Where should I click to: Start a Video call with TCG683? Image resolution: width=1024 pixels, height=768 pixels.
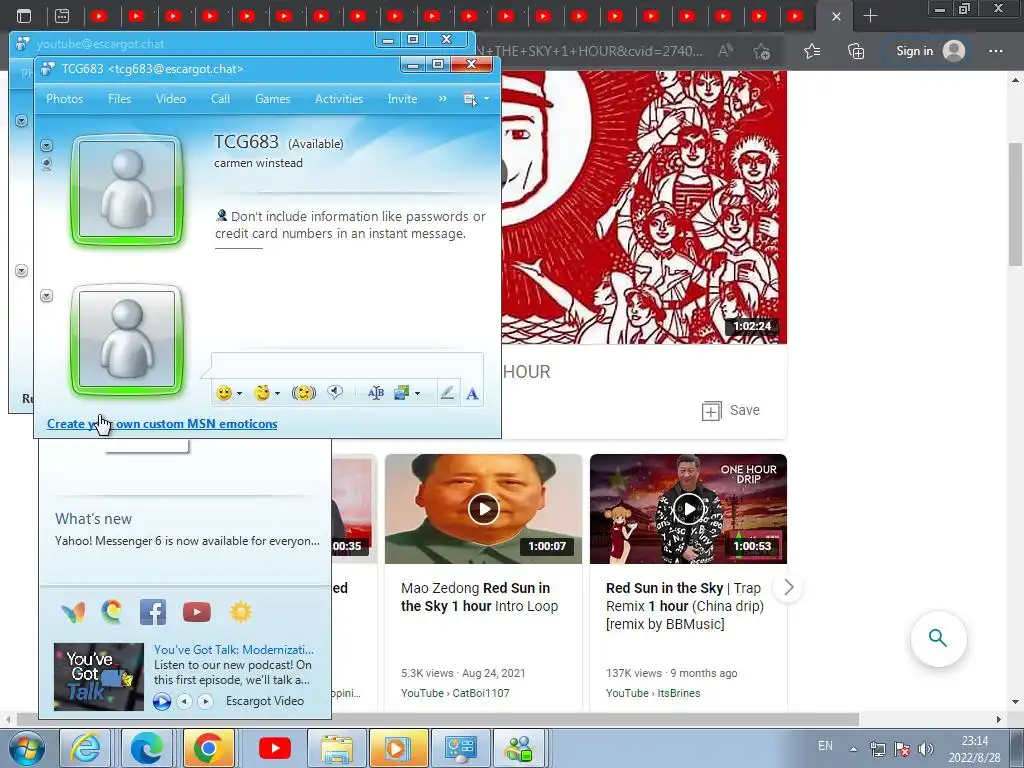coord(171,99)
